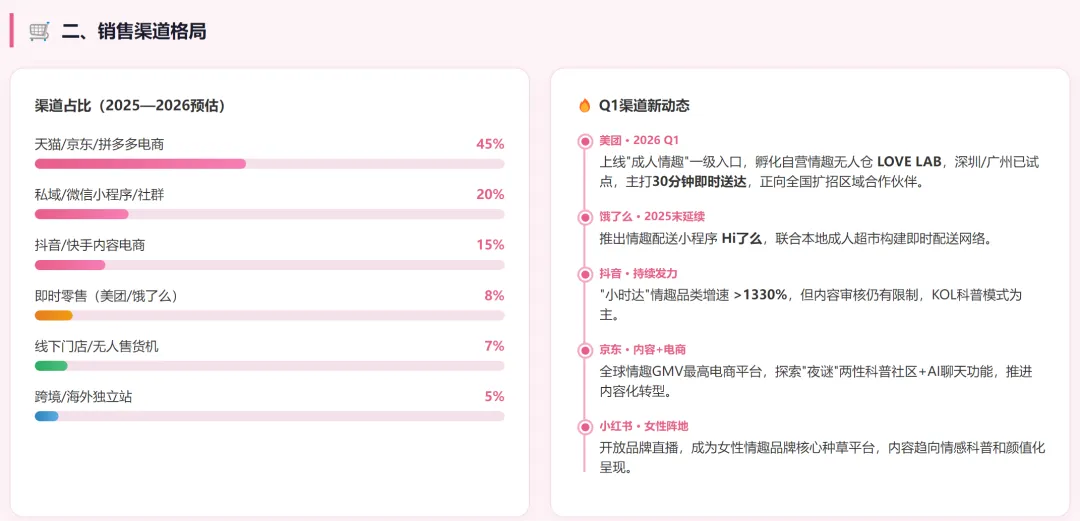Click the blue 跨境/海外独立站 progress bar

point(47,416)
